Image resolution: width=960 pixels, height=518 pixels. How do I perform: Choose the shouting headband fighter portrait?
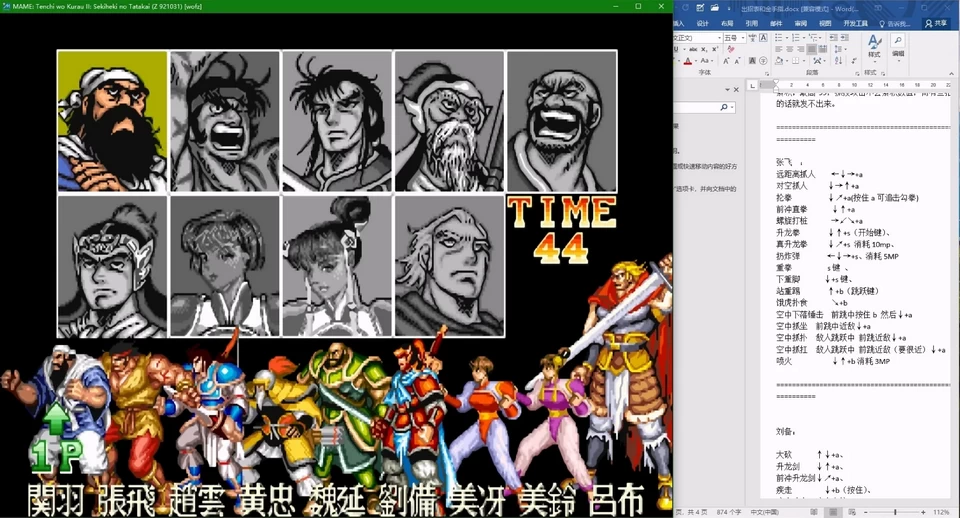pyautogui.click(x=225, y=121)
